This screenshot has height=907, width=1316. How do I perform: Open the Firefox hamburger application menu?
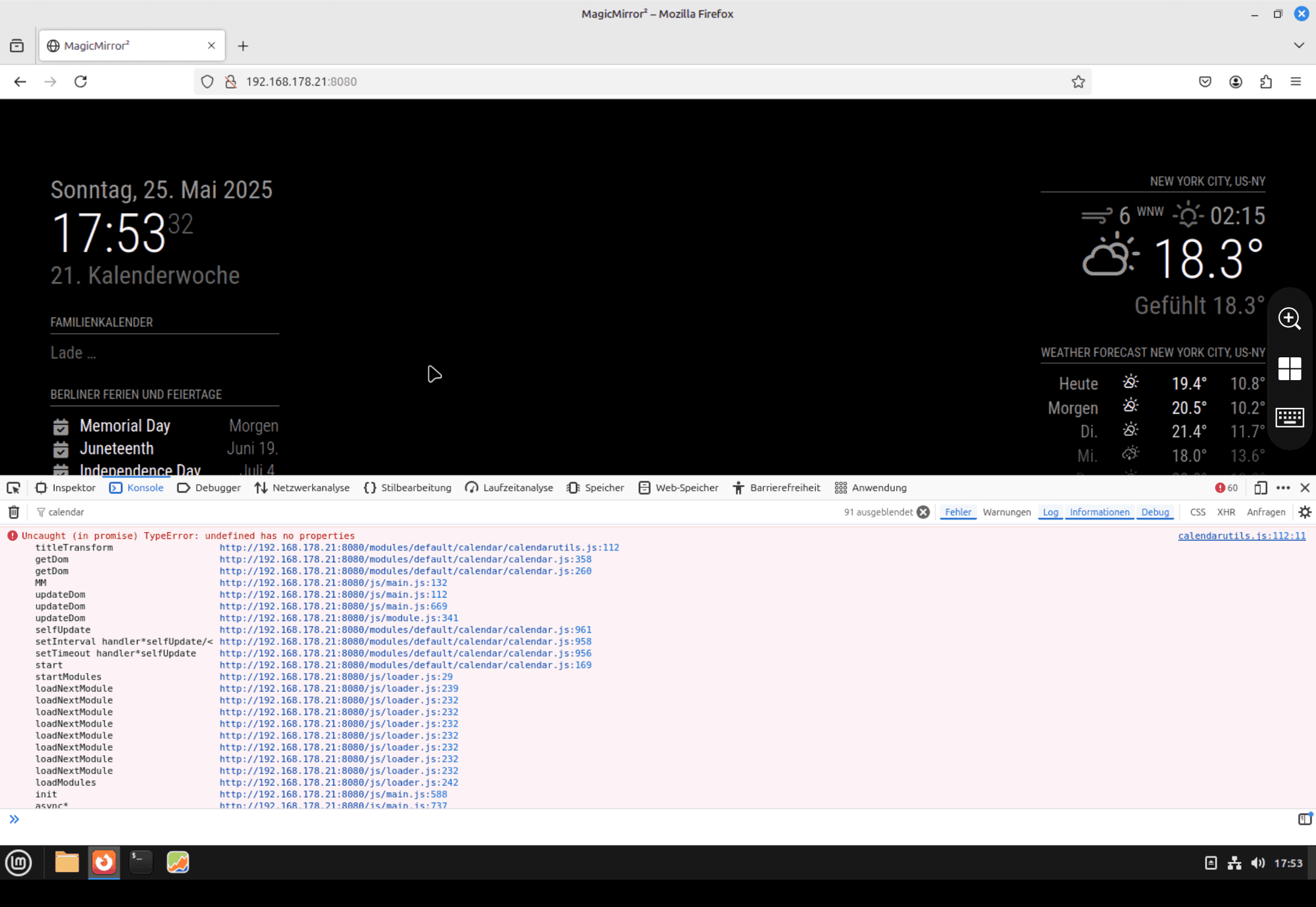click(x=1296, y=82)
